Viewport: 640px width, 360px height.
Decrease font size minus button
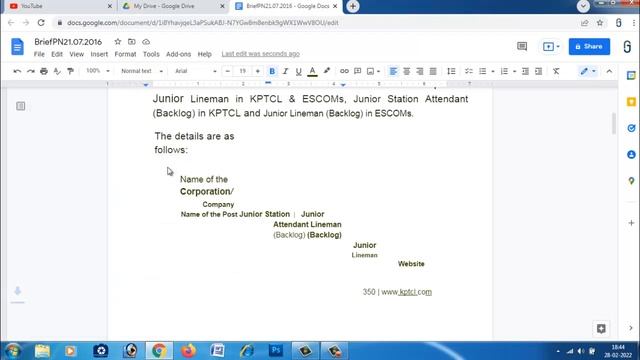pyautogui.click(x=227, y=71)
